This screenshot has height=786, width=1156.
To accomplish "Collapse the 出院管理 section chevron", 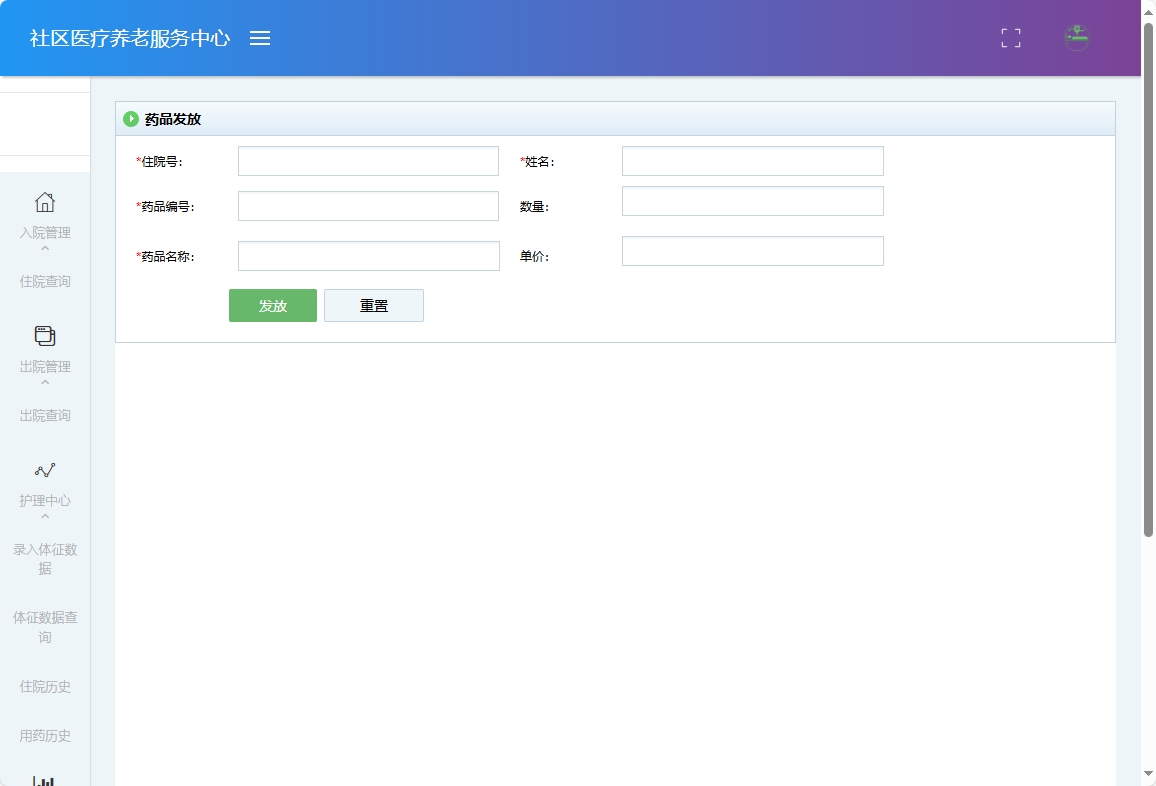I will (x=44, y=381).
